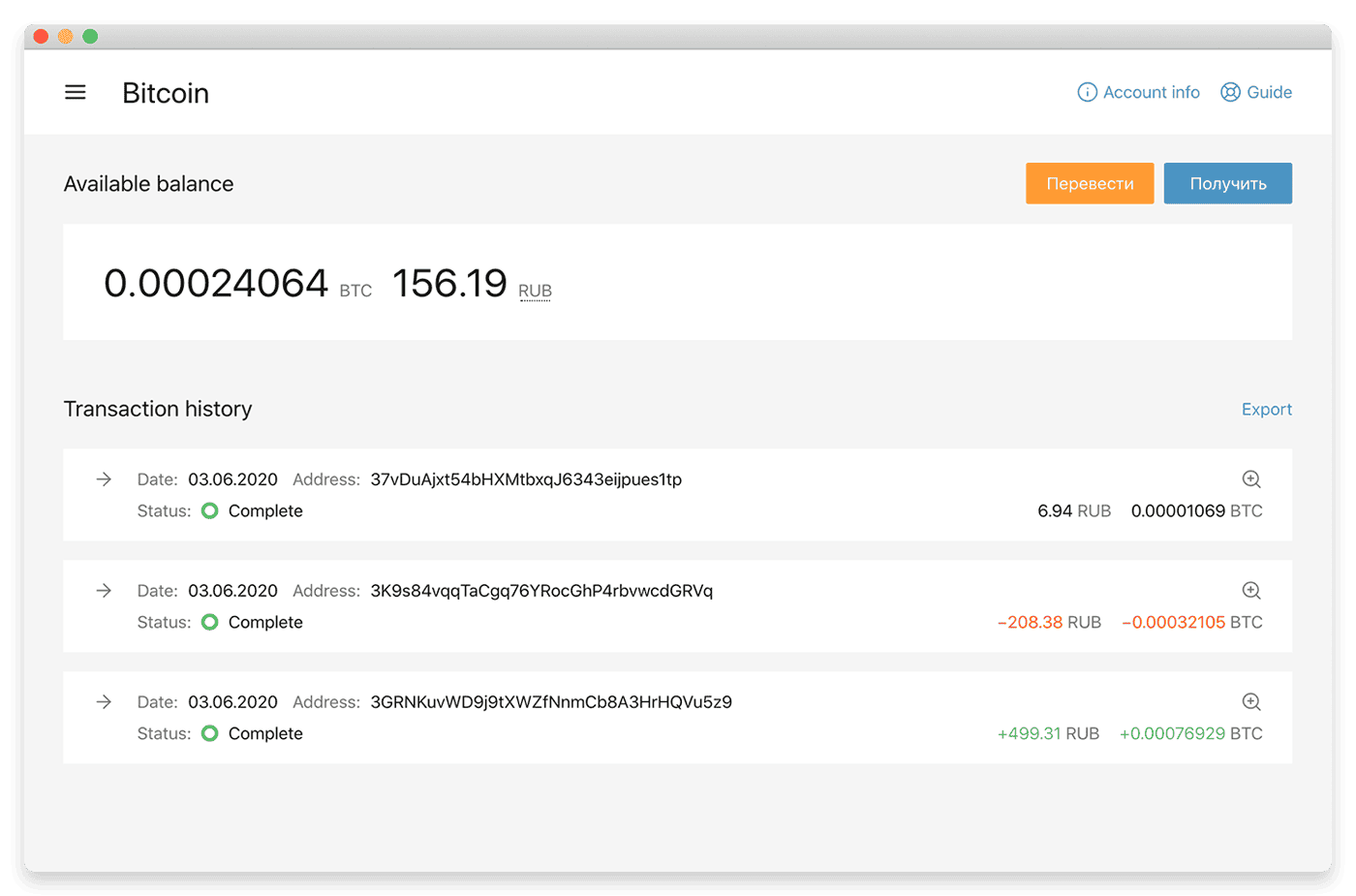Click the +499.31 RUB amount
Screen dimensions: 1356x896
tap(1048, 733)
